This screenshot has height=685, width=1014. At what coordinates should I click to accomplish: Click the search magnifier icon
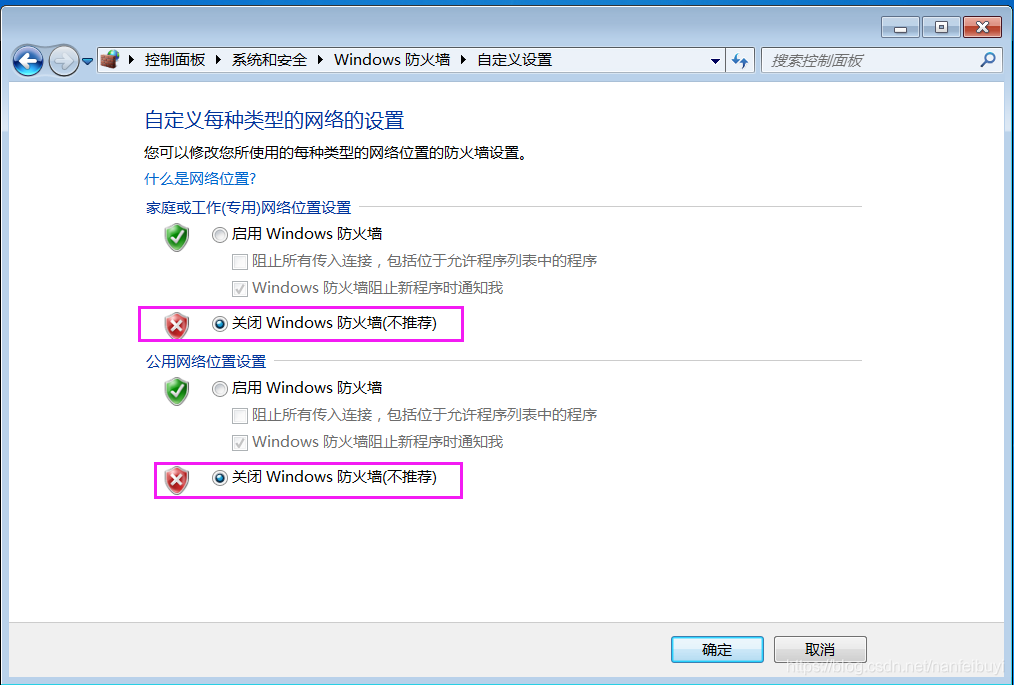[x=987, y=60]
